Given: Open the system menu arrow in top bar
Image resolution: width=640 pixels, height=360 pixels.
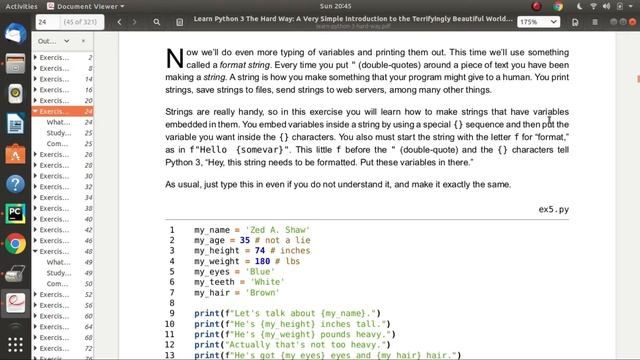Looking at the screenshot, I should pyautogui.click(x=631, y=6).
